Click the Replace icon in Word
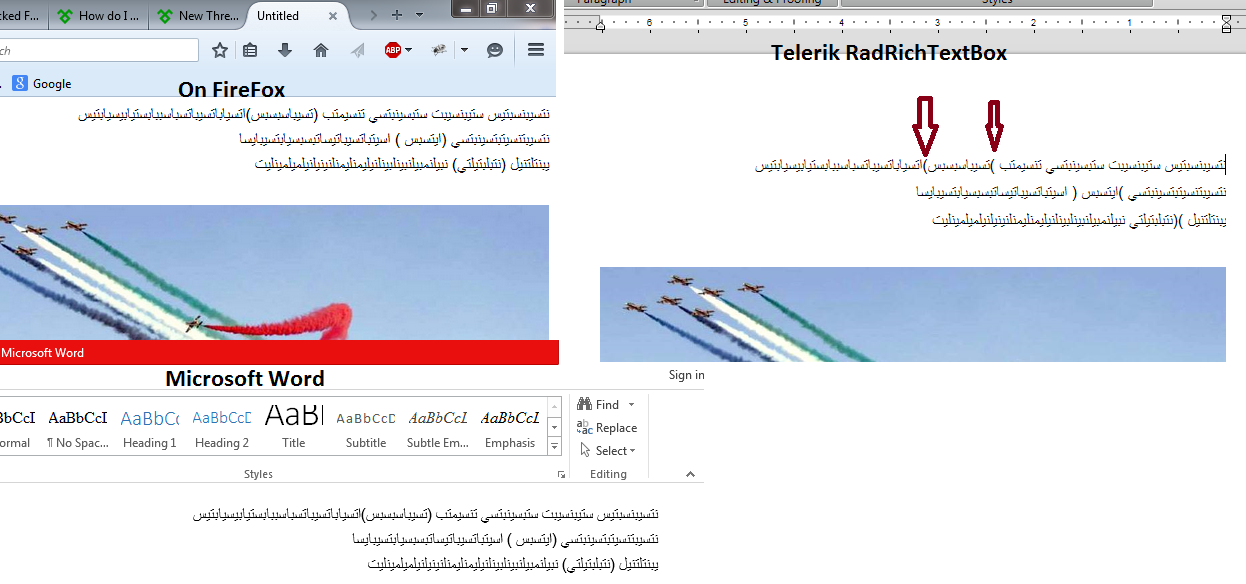Screen dimensions: 1246x584 click(x=584, y=428)
